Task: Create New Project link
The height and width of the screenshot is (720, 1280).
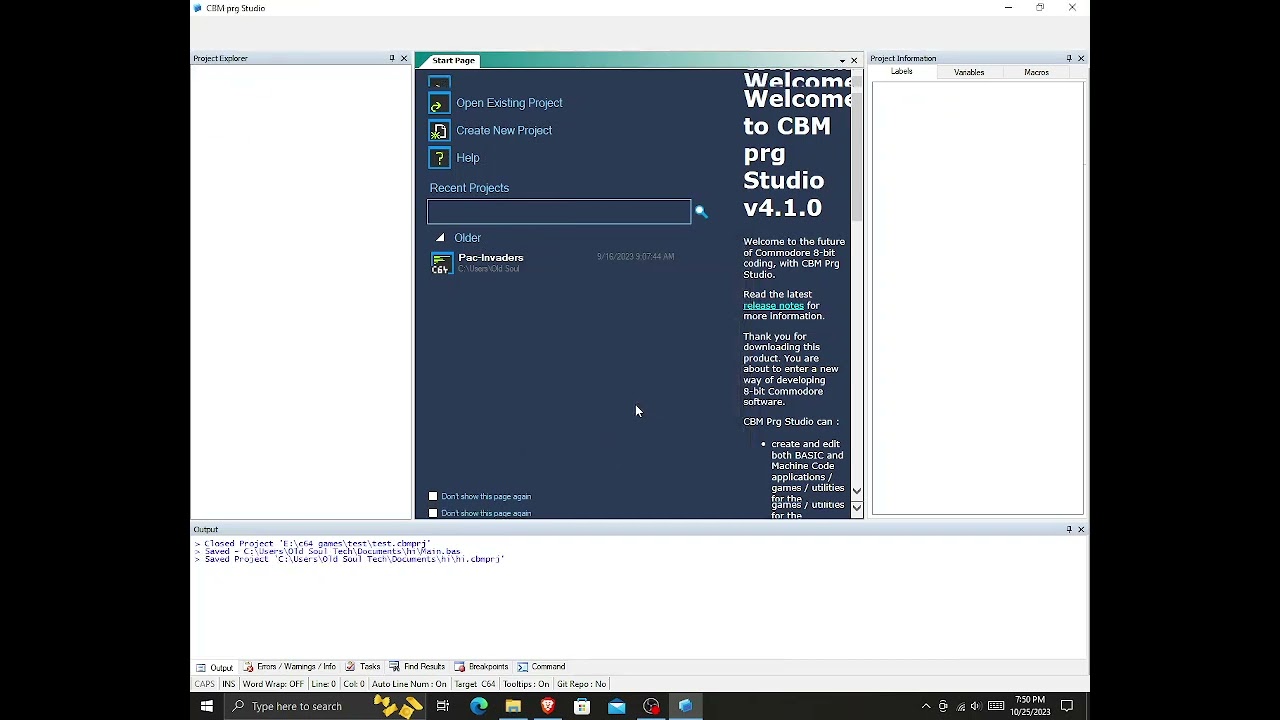Action: [x=504, y=130]
